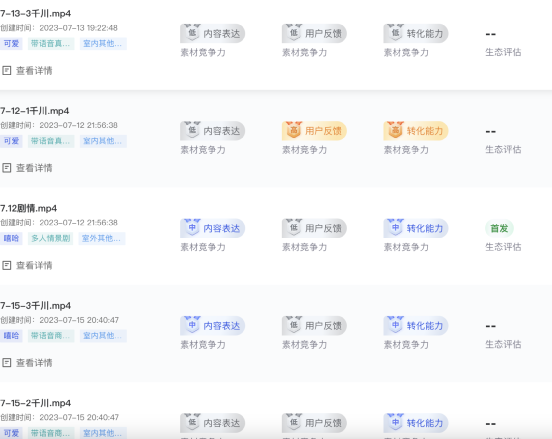
Task: Click medium 内容表达 badge in 7-15-3千川.mp4 row
Action: 212,326
